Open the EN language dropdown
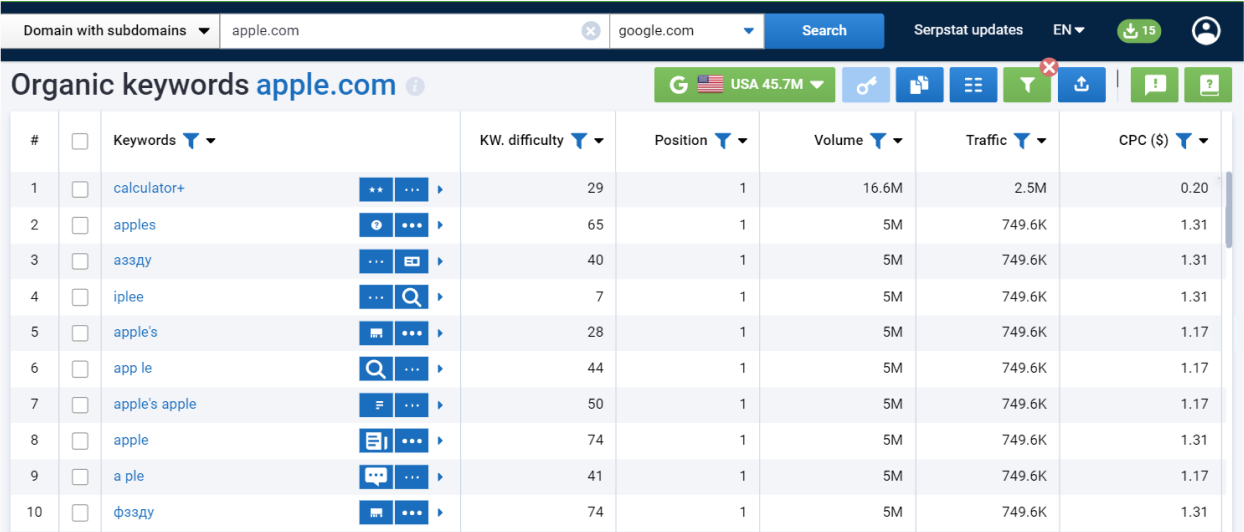This screenshot has width=1244, height=532. (1069, 31)
